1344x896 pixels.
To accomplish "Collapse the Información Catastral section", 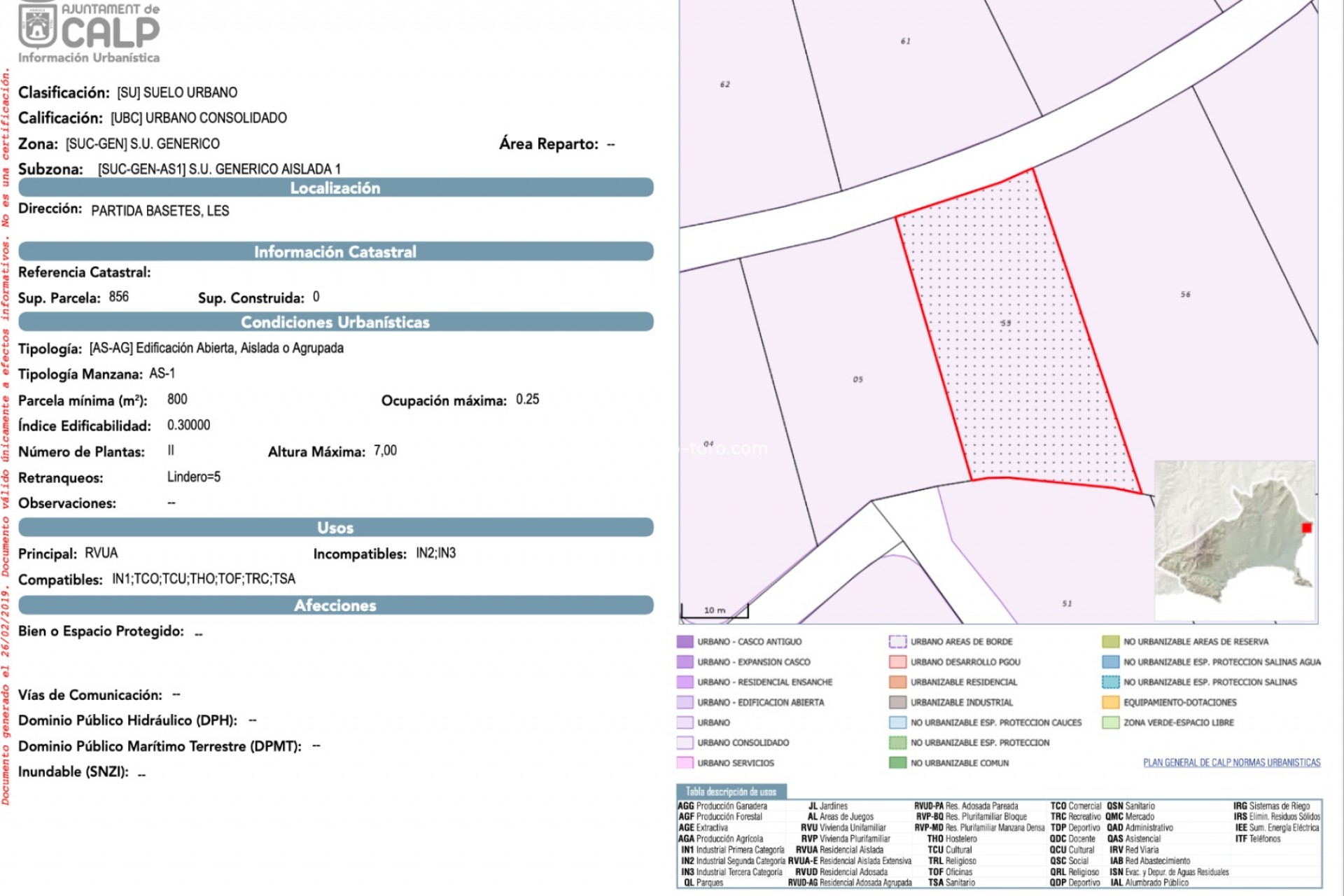I will point(336,251).
